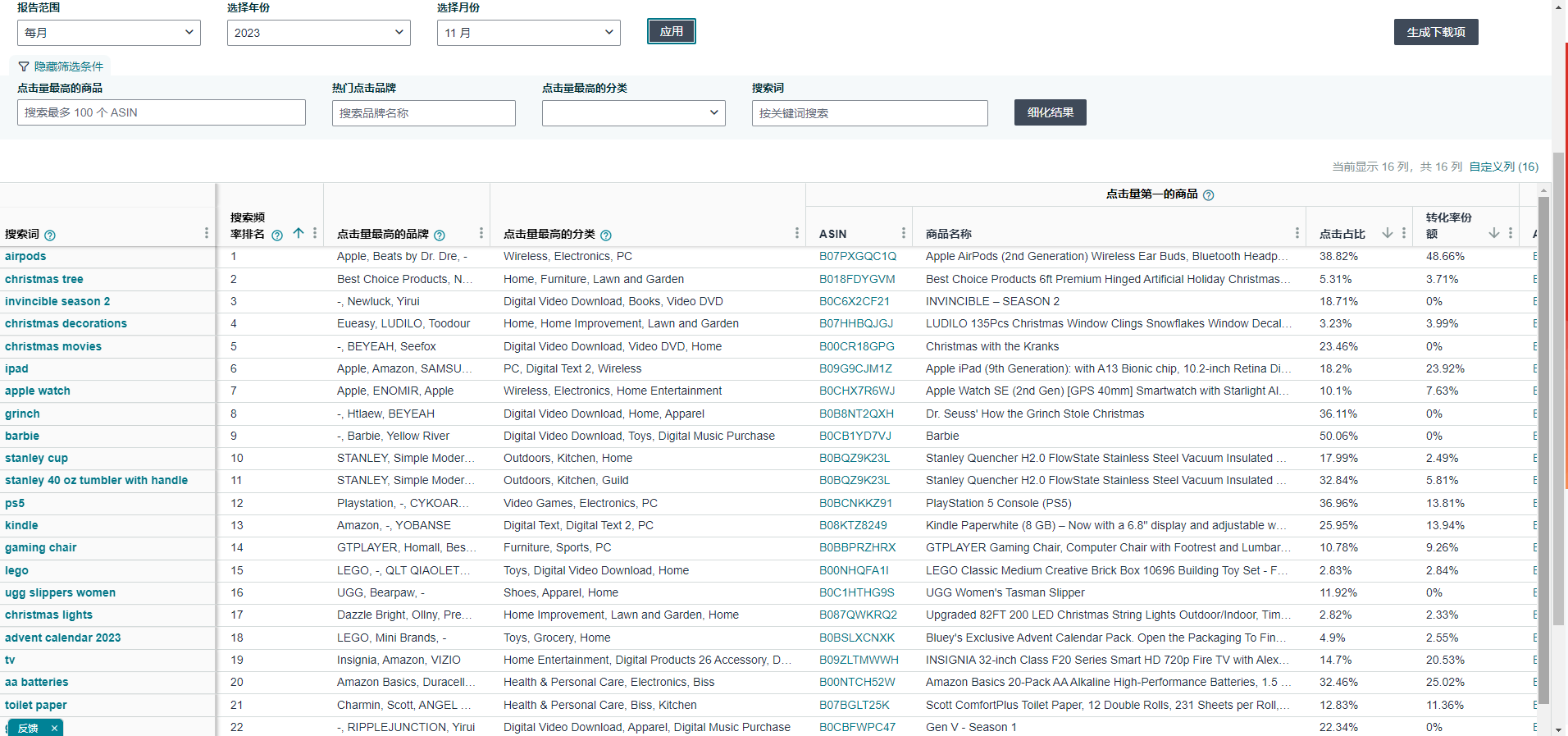Select category cell 'Video Games, Electronics, PC'
Viewport: 1568px width, 736px height.
pos(581,503)
